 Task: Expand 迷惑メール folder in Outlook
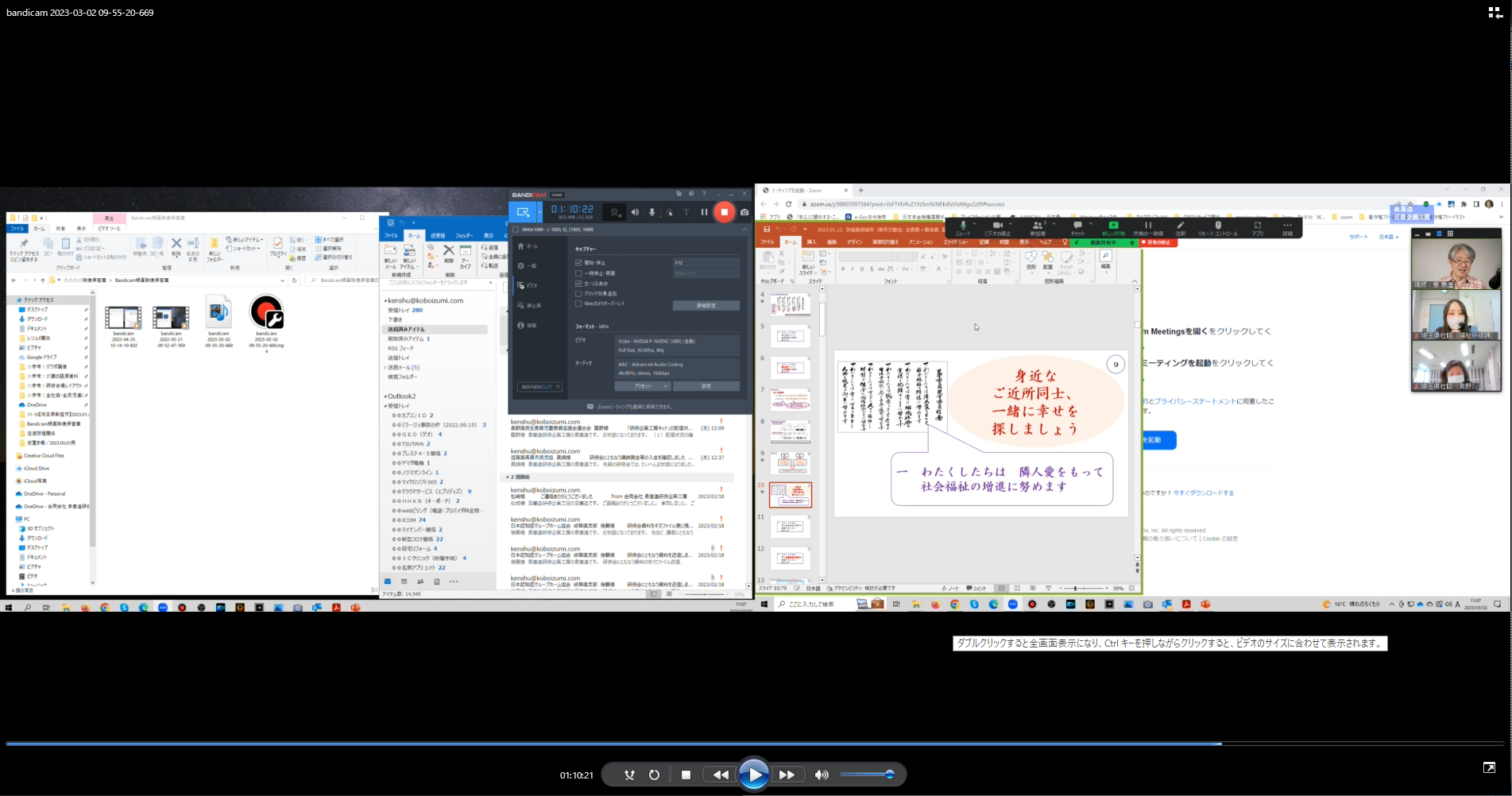385,367
